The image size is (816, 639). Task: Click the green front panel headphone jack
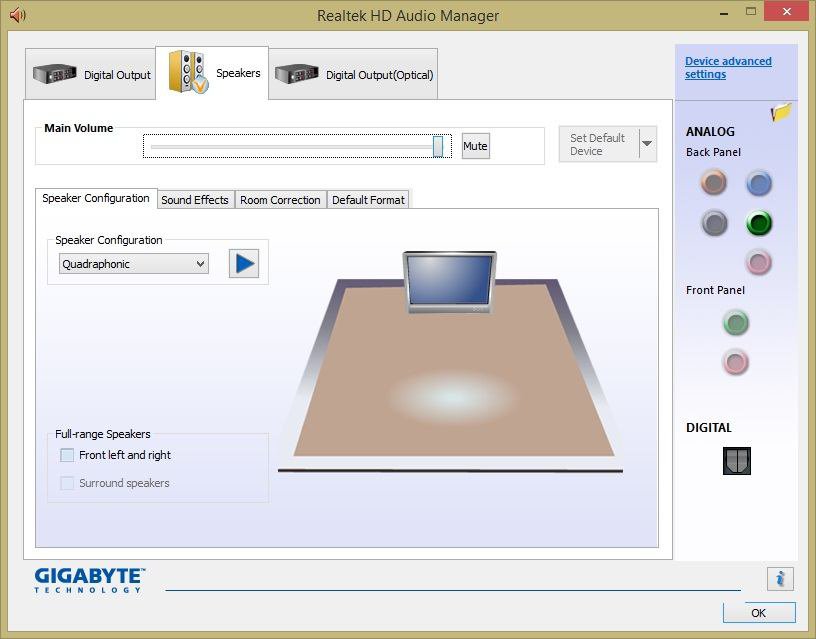[736, 323]
